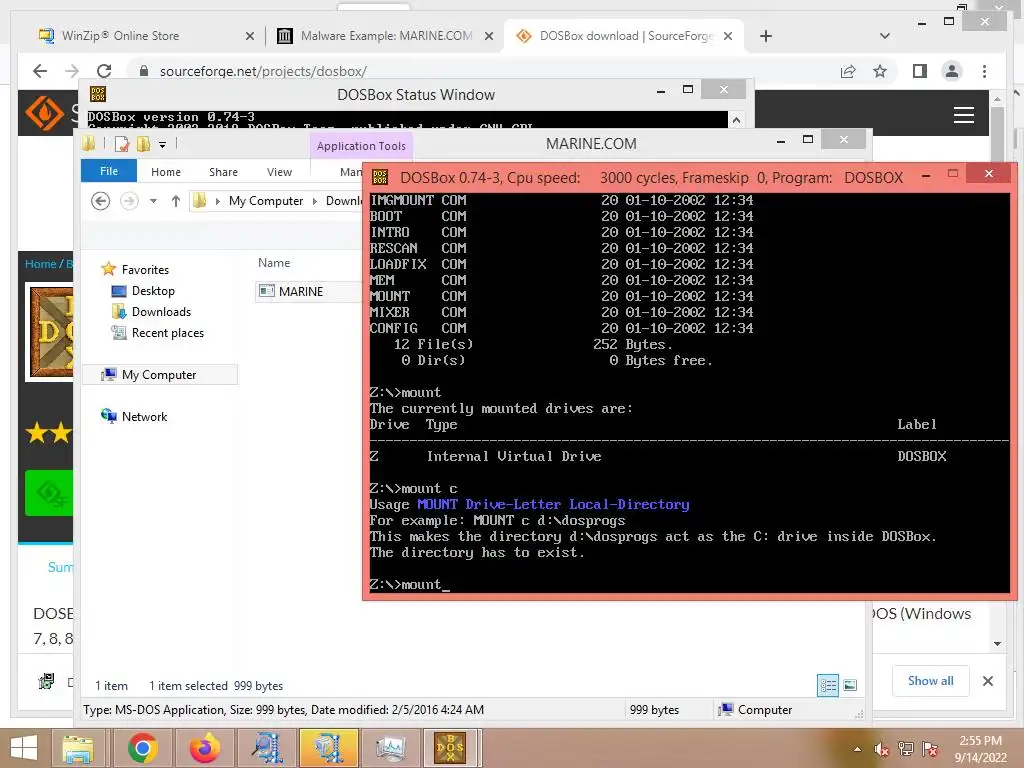Viewport: 1024px width, 768px height.
Task: Click the SourceForge logo
Action: pyautogui.click(x=44, y=113)
